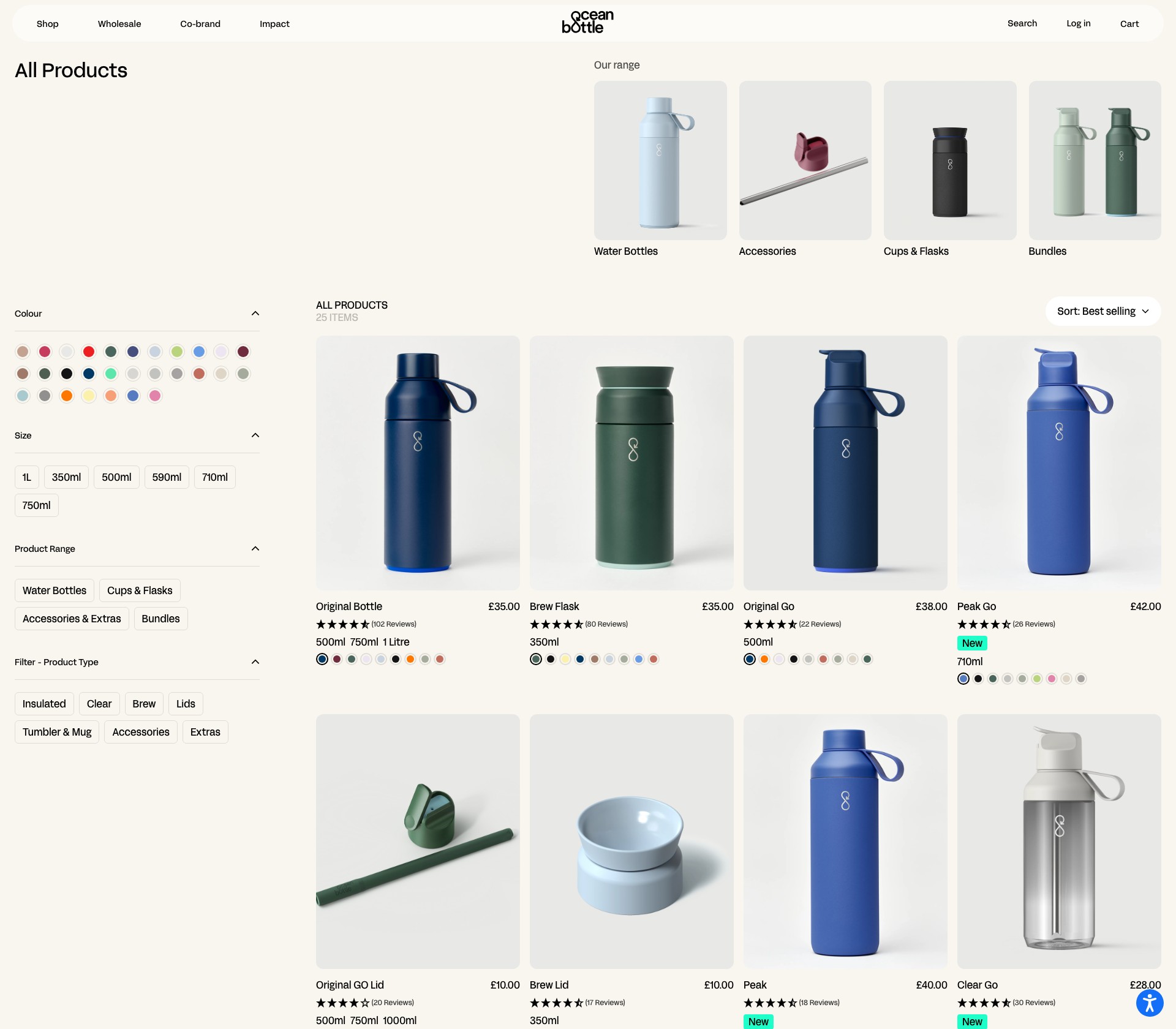Toggle Bundles product range filter
Image resolution: width=1176 pixels, height=1029 pixels.
[x=160, y=619]
